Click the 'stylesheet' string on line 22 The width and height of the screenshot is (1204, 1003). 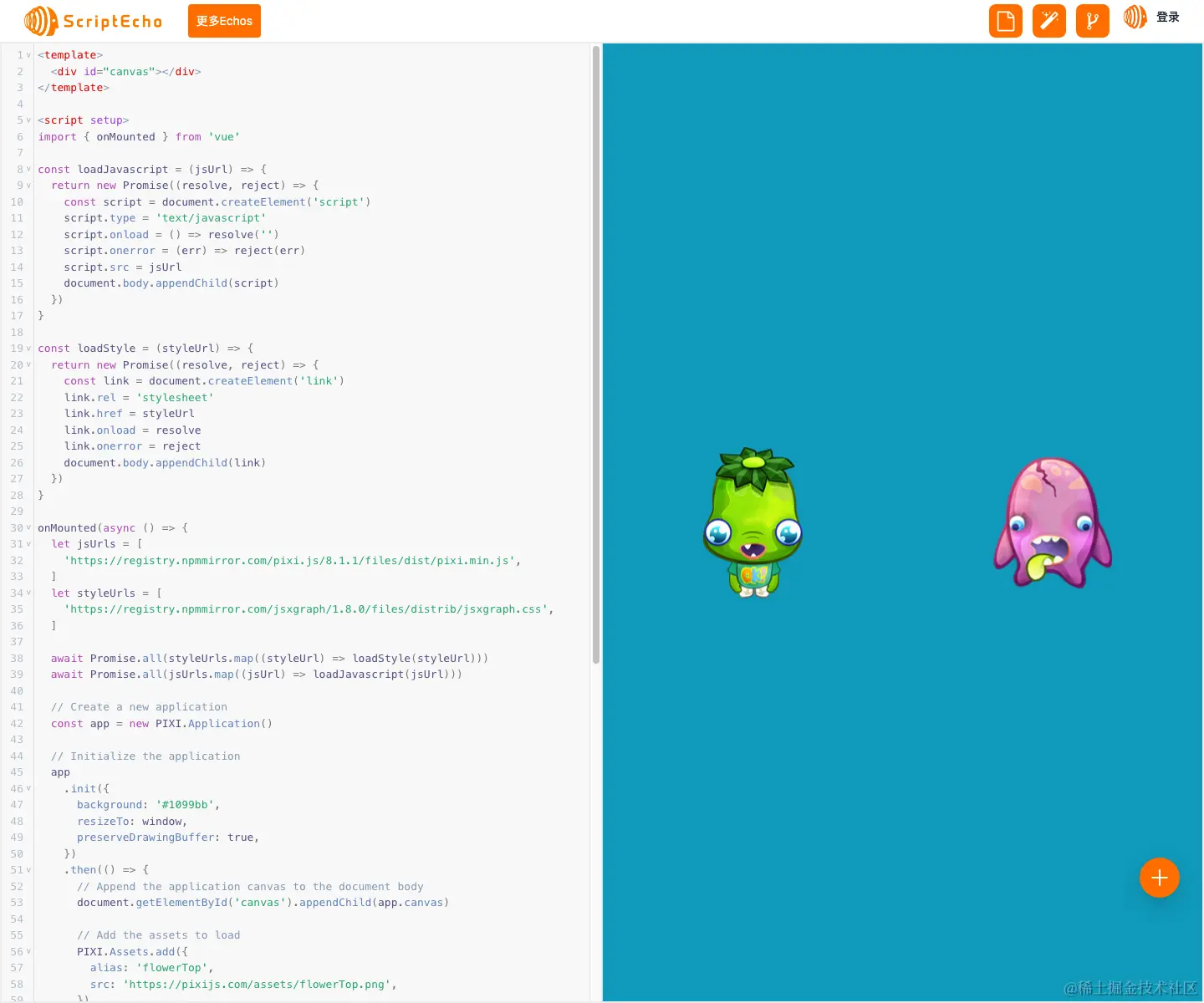click(x=175, y=398)
